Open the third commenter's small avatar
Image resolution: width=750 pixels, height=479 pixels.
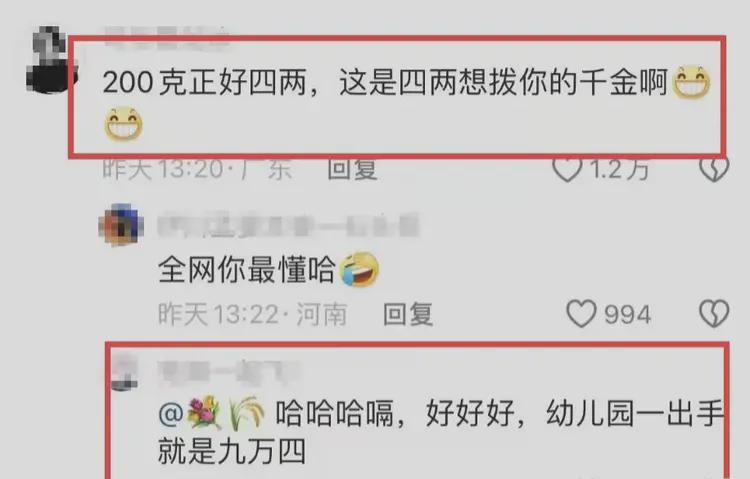(x=124, y=371)
